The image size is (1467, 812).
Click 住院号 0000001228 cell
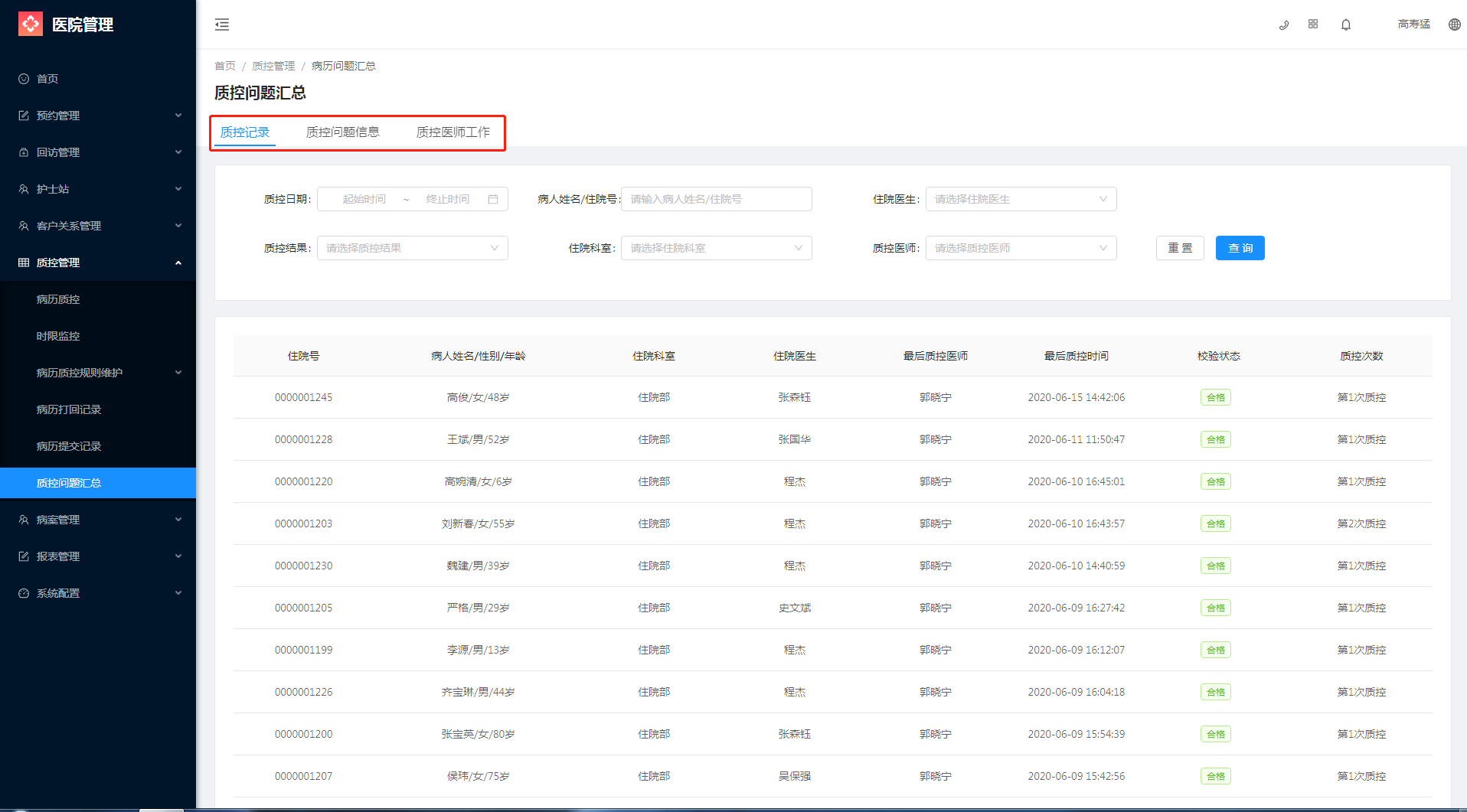point(304,439)
